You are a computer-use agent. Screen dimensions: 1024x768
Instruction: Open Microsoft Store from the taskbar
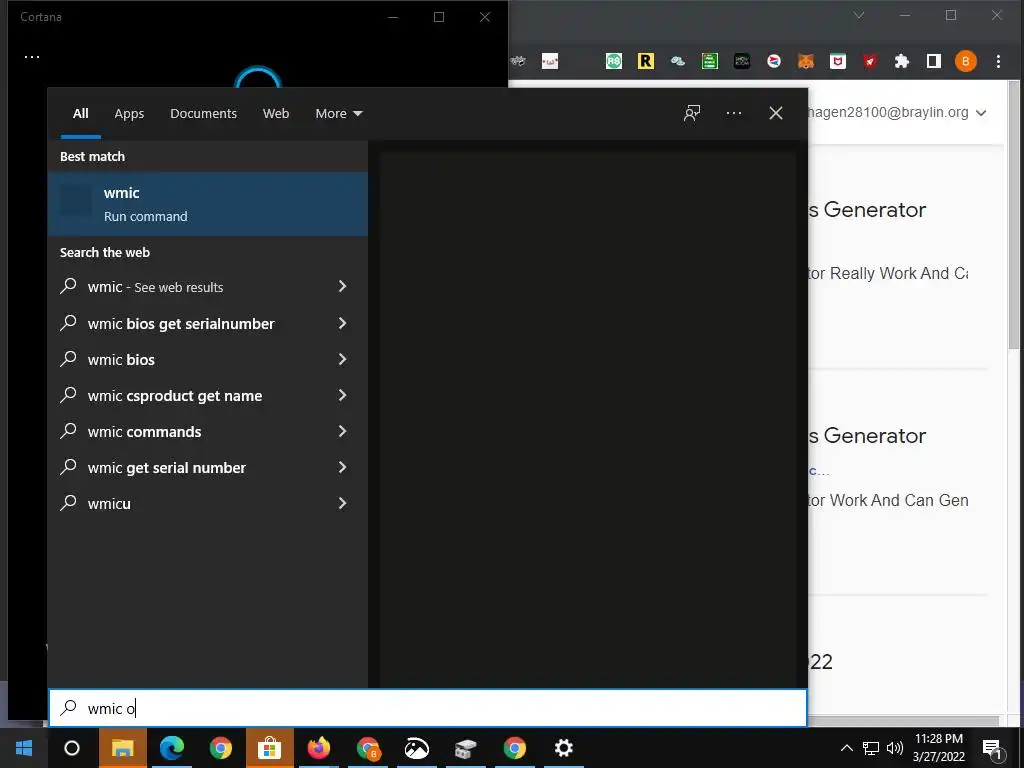tap(270, 748)
